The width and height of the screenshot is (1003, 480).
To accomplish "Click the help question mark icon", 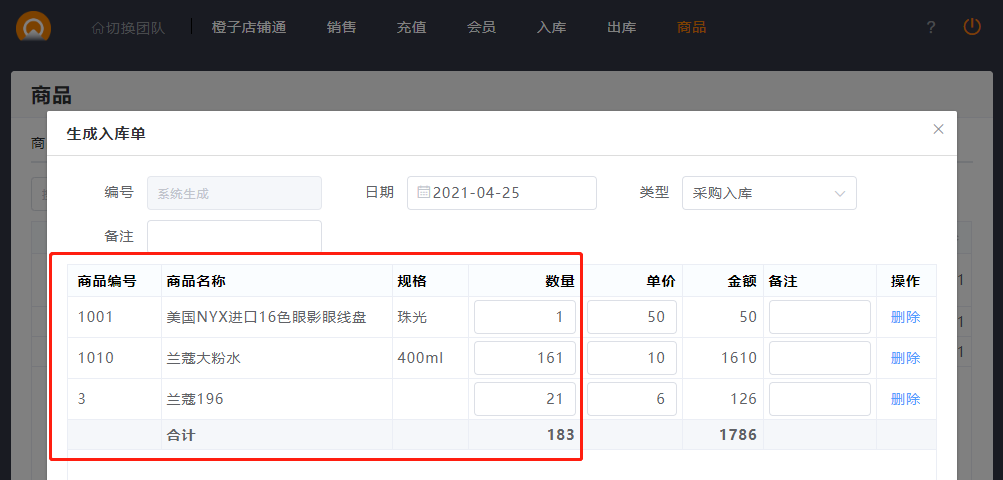I will click(x=931, y=27).
